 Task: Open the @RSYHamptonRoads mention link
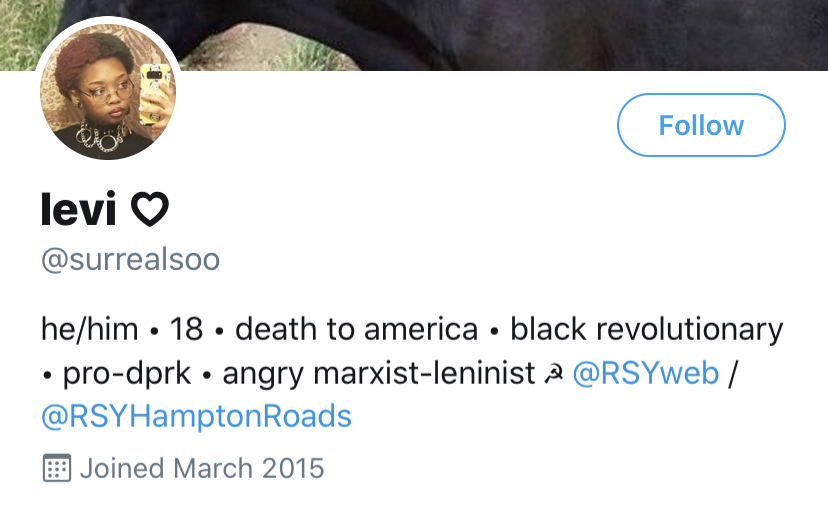196,416
